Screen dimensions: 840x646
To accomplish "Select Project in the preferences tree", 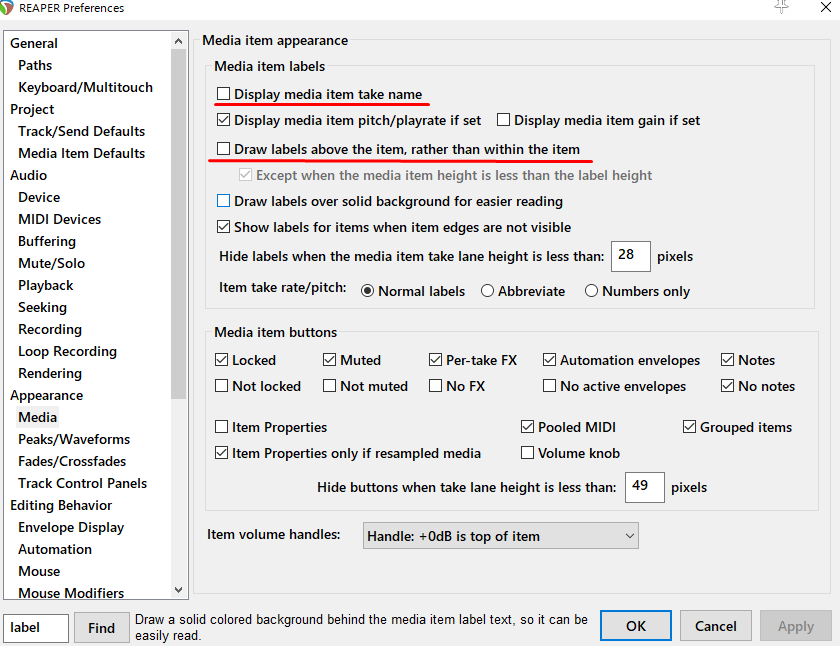I will click(x=32, y=109).
